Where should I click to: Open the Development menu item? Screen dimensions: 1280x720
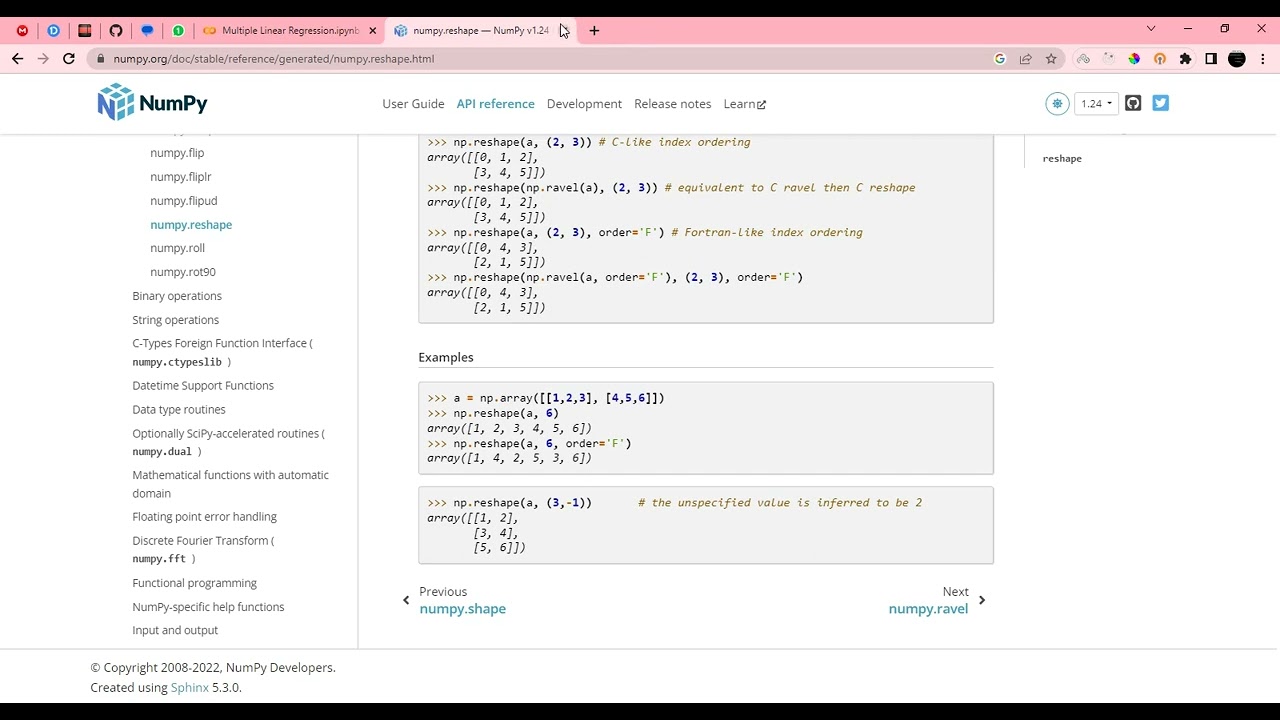click(x=584, y=104)
